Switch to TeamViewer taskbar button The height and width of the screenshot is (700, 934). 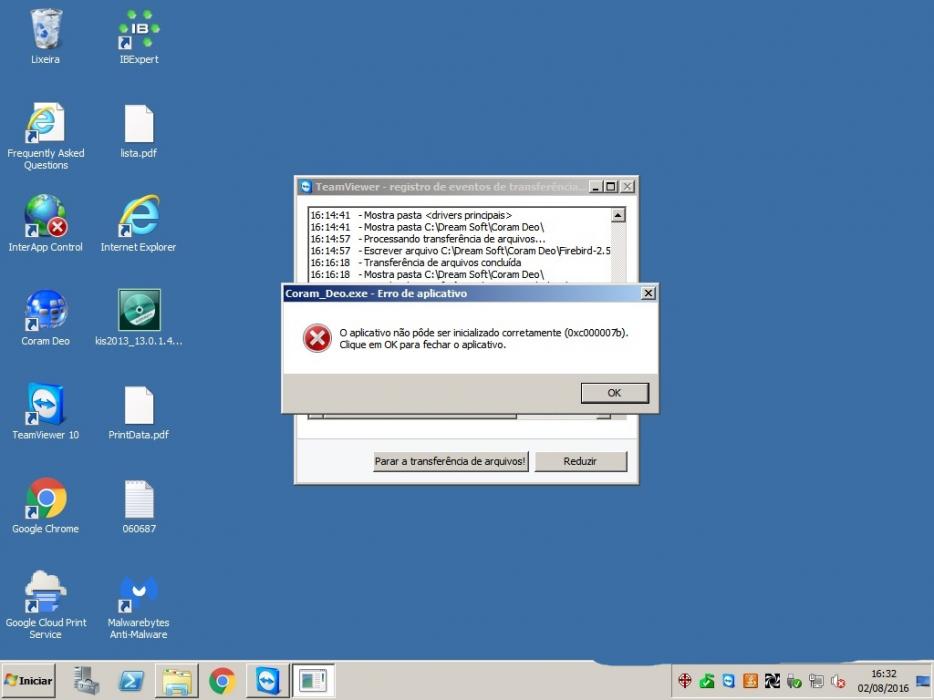point(267,680)
